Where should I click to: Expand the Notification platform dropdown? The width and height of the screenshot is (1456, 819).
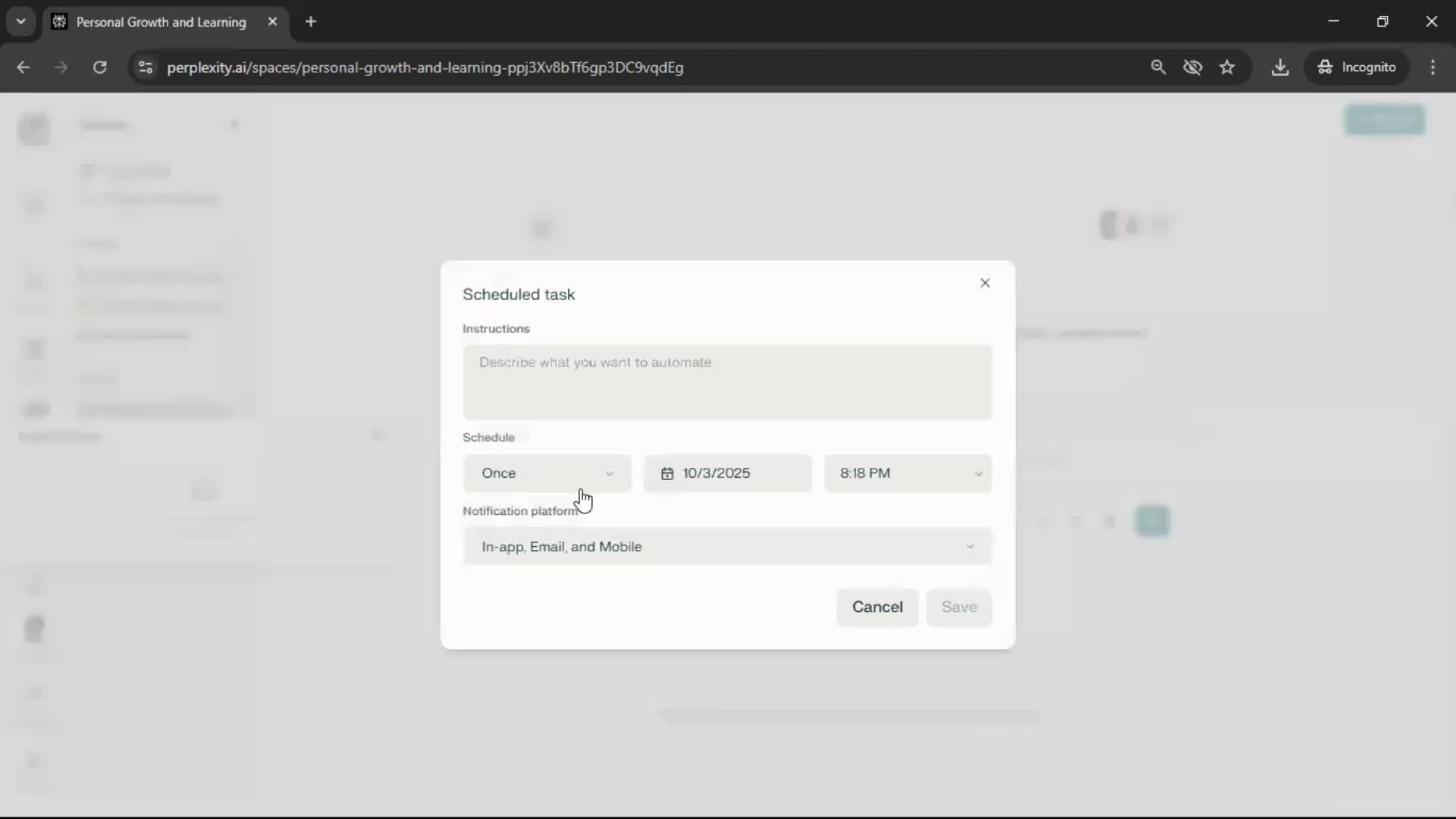tap(726, 547)
